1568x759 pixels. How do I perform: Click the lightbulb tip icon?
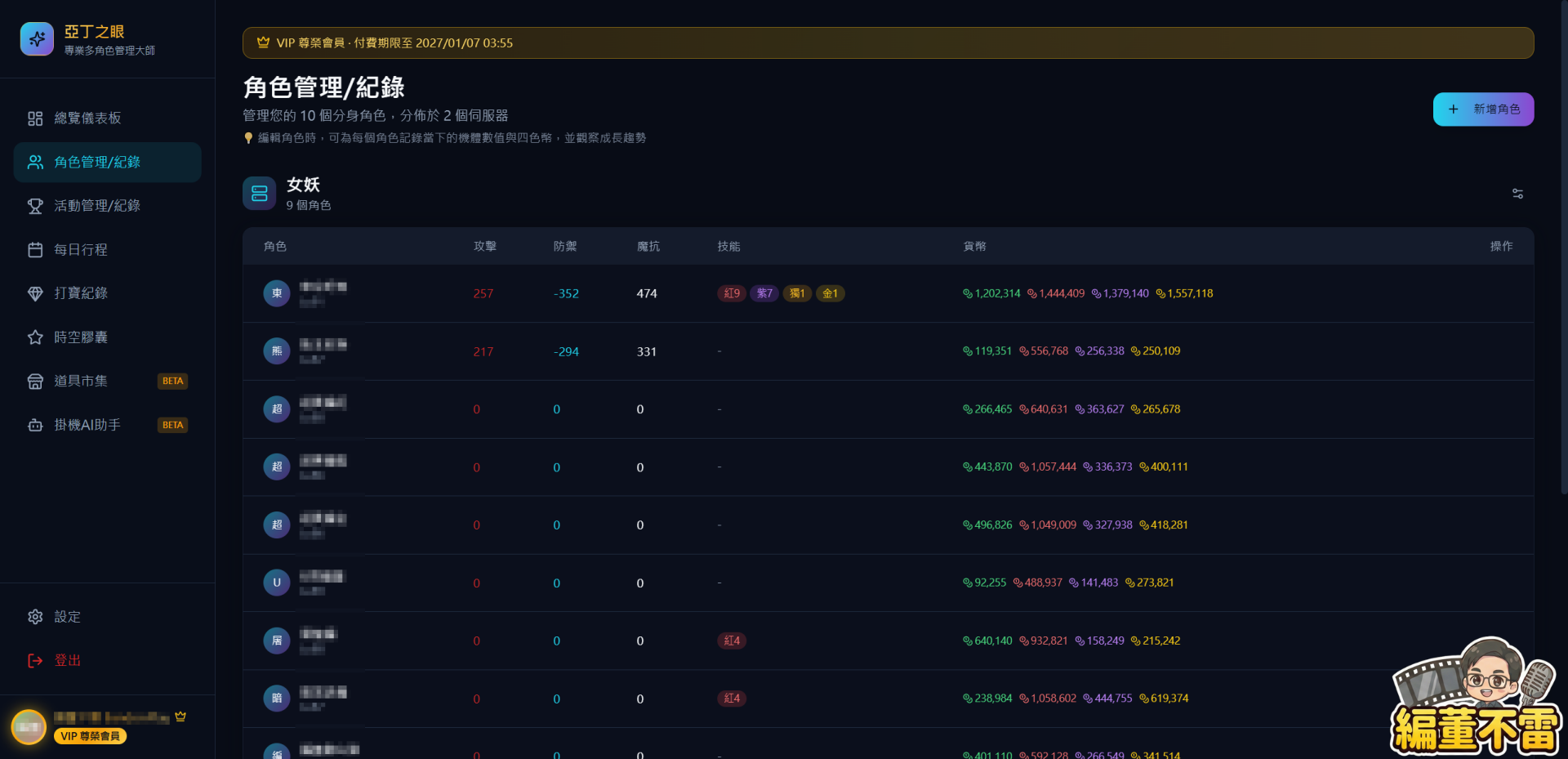(x=248, y=138)
